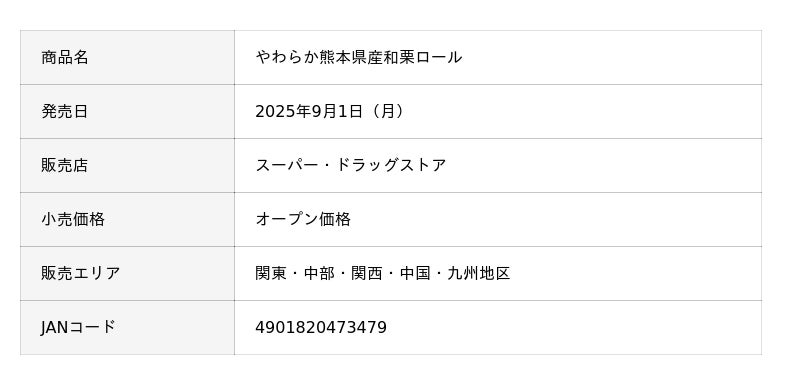Select the オープン価格 value
800x385 pixels.
[x=303, y=219]
